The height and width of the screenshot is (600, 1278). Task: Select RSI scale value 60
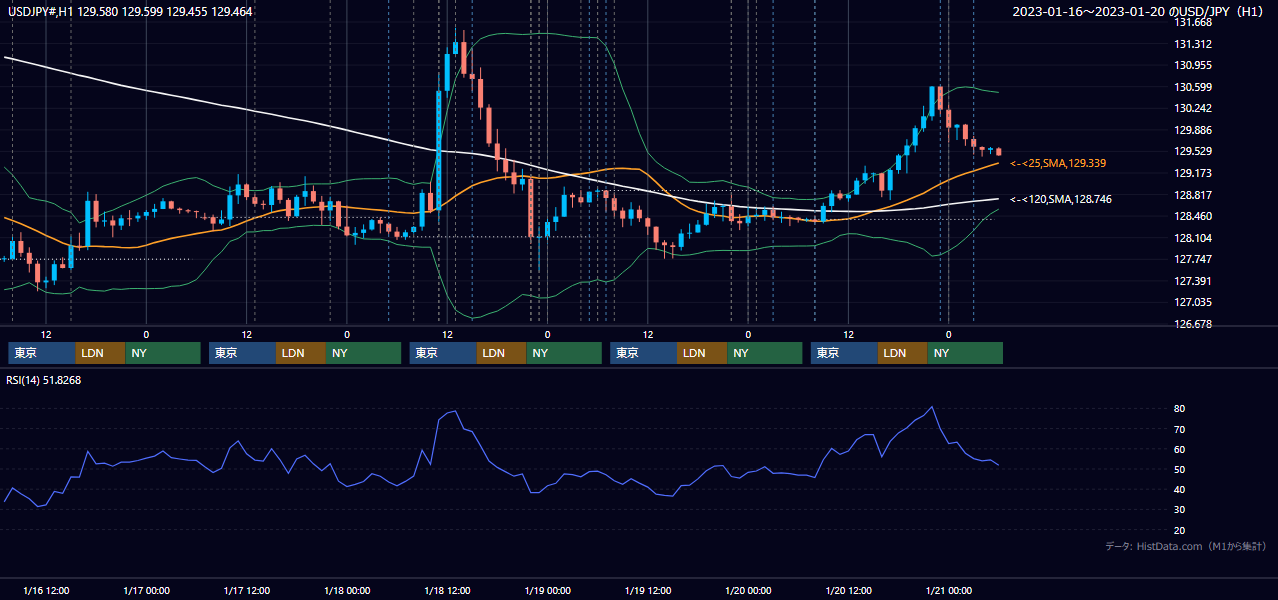(1180, 449)
